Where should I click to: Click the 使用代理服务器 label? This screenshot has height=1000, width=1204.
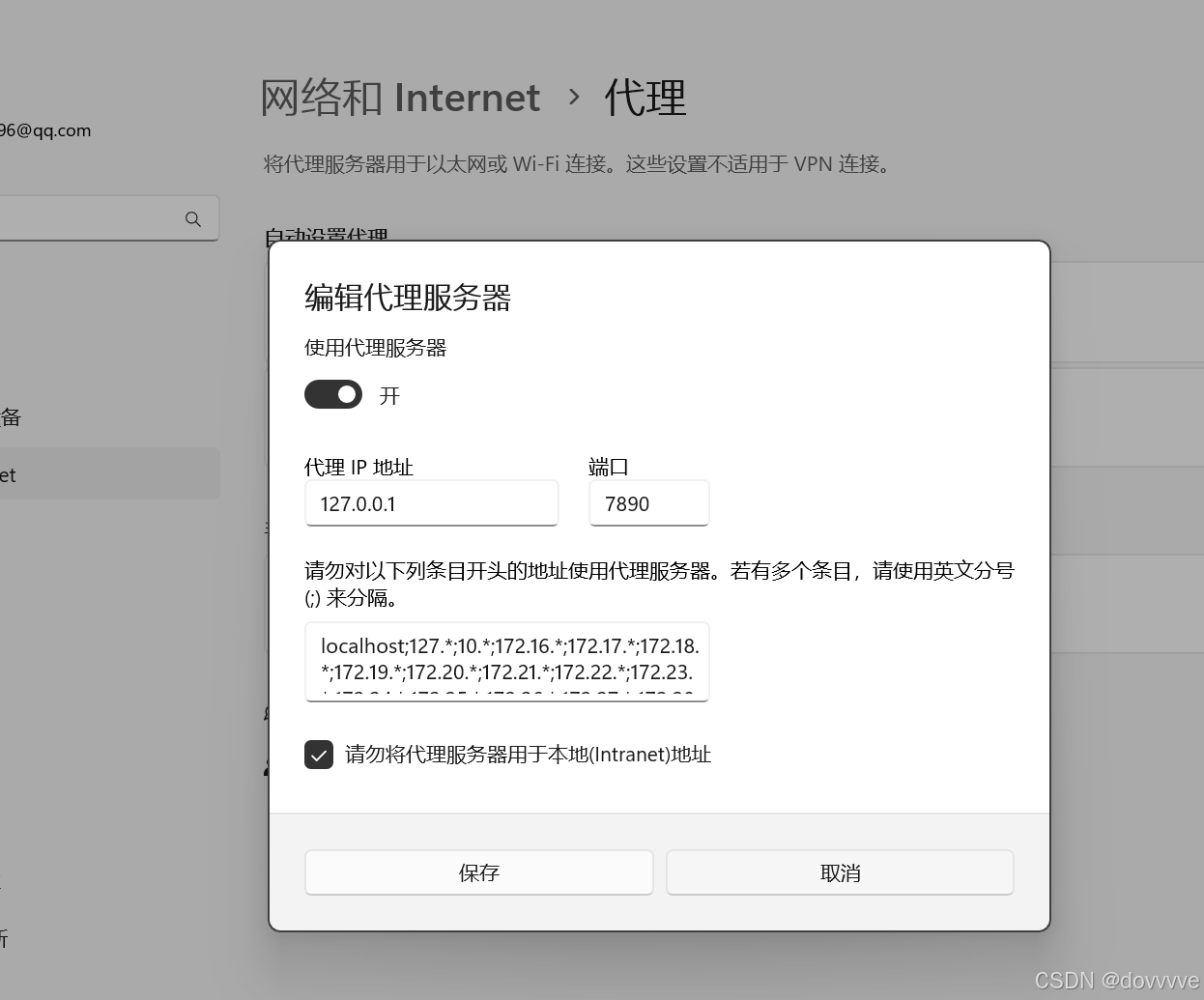[x=376, y=348]
